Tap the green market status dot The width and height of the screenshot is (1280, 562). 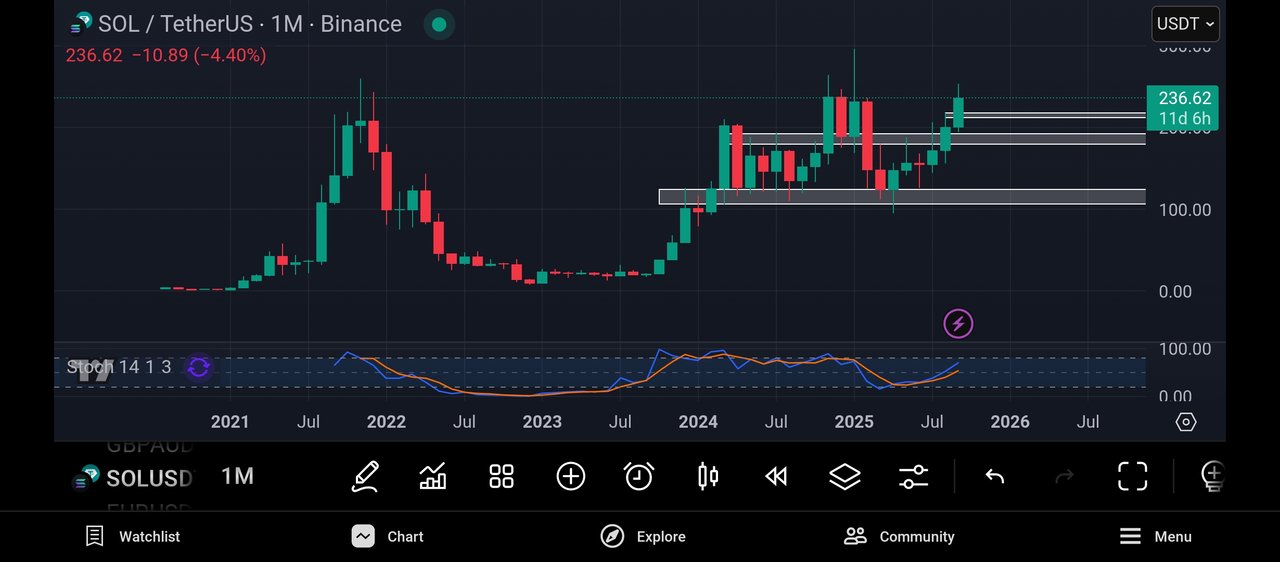tap(437, 24)
